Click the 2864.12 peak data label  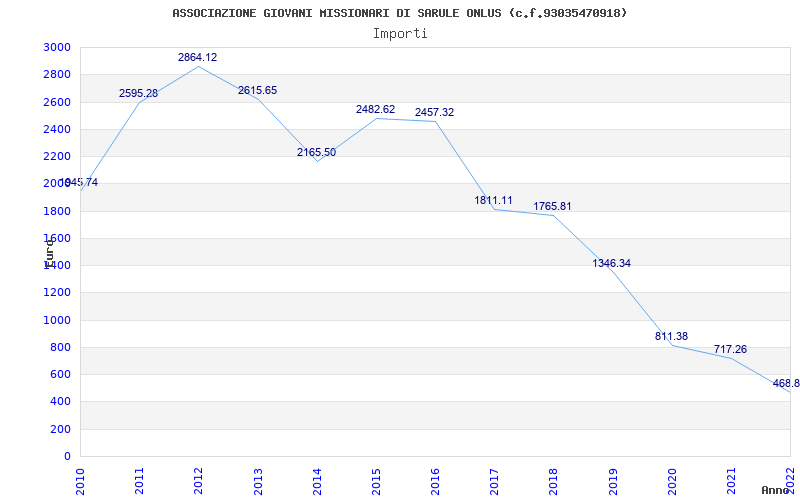click(x=197, y=58)
